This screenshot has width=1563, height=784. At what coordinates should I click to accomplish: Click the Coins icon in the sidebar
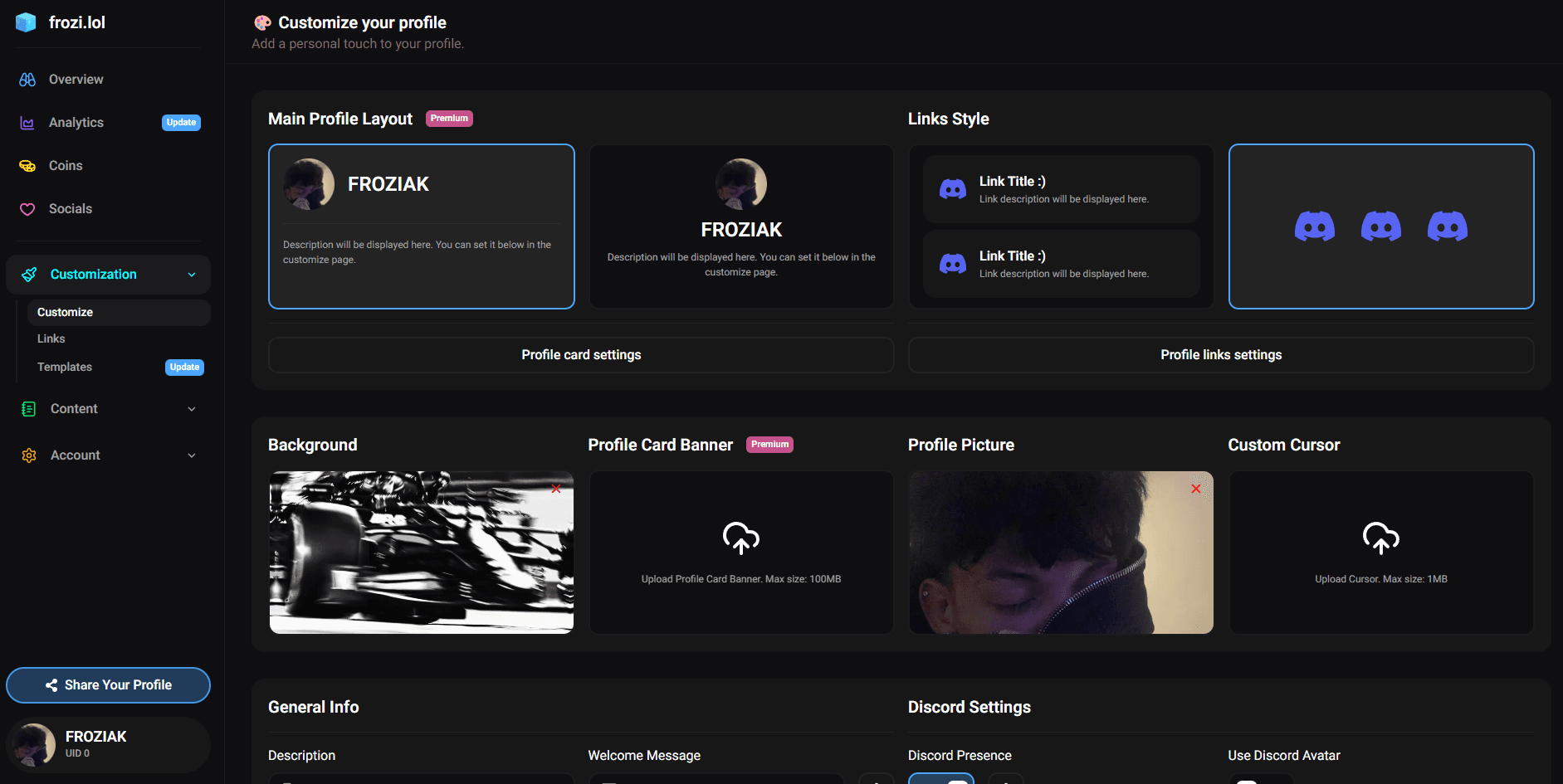coord(27,165)
